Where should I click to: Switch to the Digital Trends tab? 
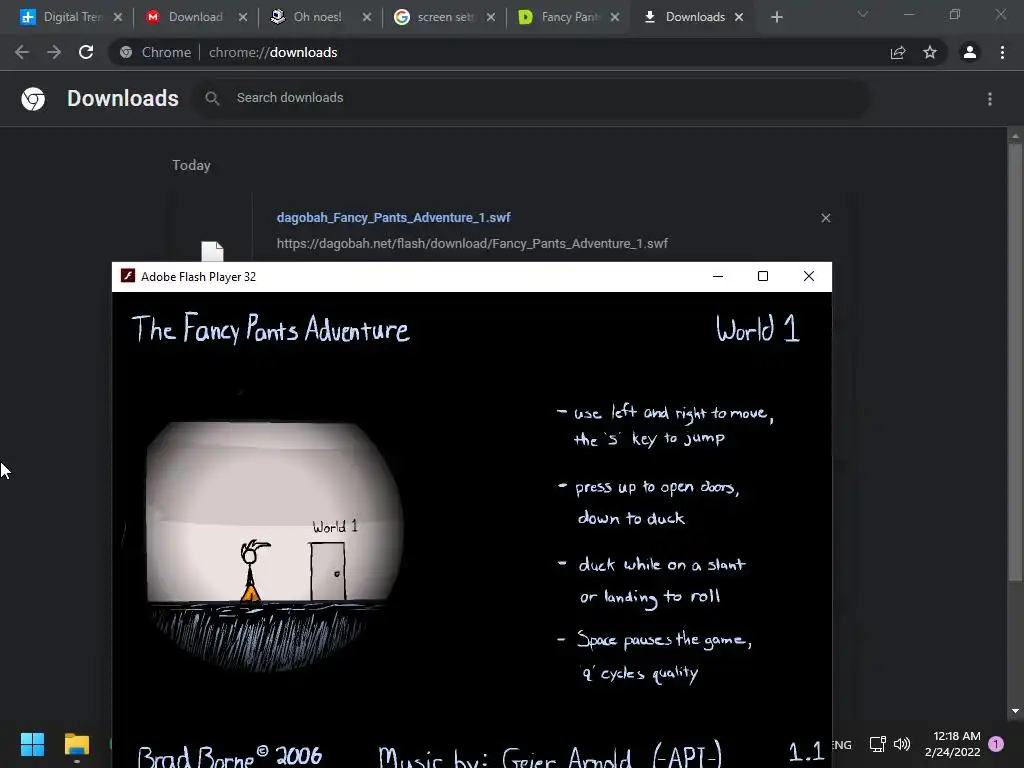pos(61,17)
